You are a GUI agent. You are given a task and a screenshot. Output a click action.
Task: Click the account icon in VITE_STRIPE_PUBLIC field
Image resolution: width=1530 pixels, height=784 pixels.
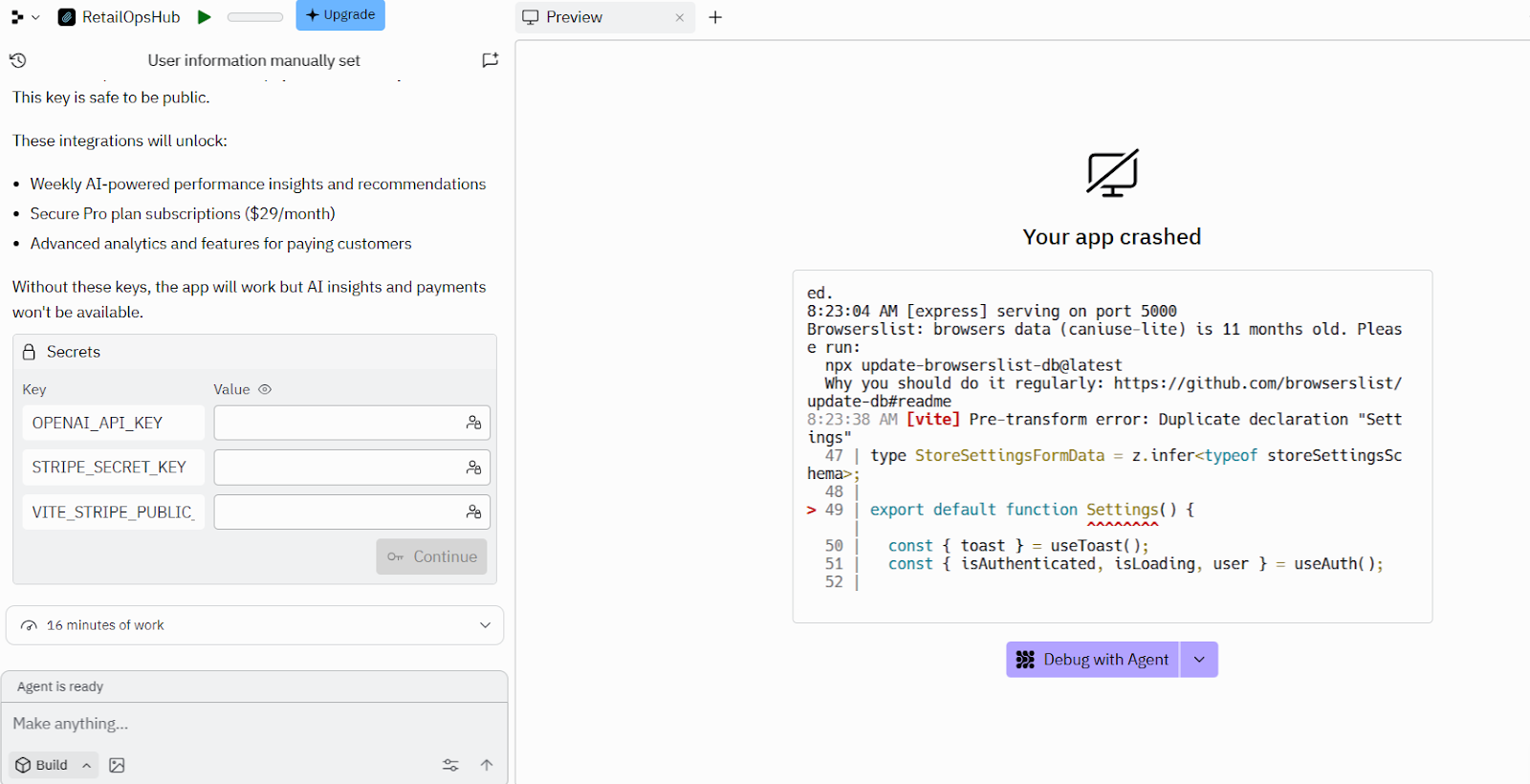[x=473, y=512]
